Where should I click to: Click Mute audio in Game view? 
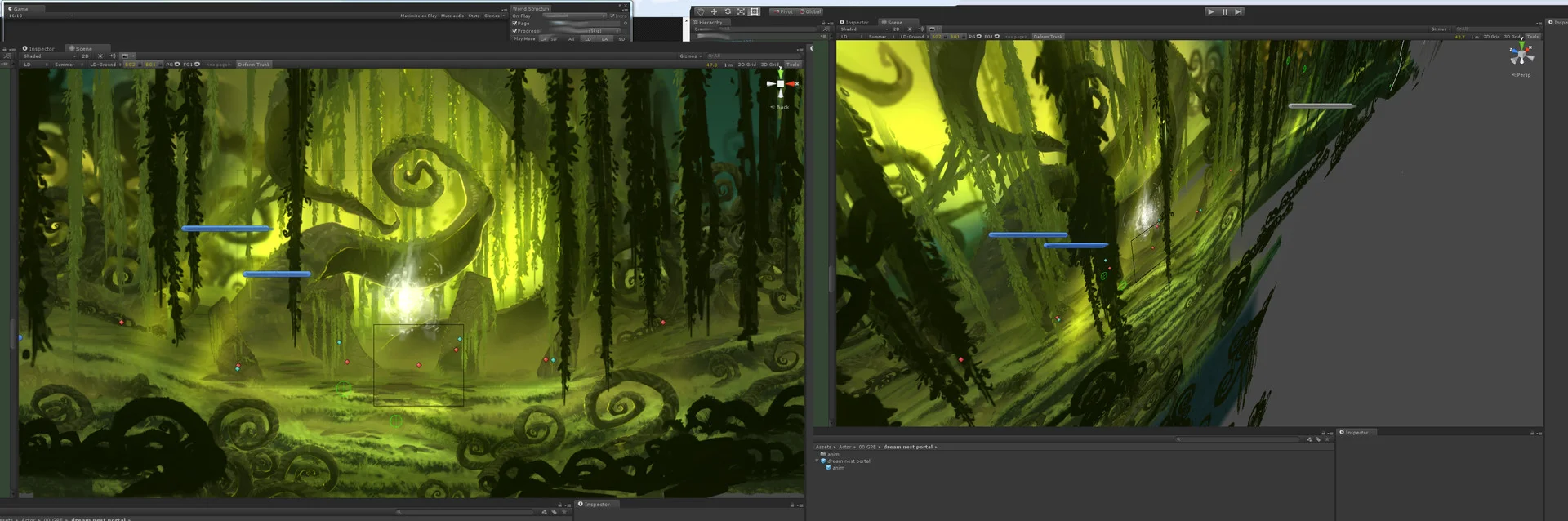tap(452, 16)
